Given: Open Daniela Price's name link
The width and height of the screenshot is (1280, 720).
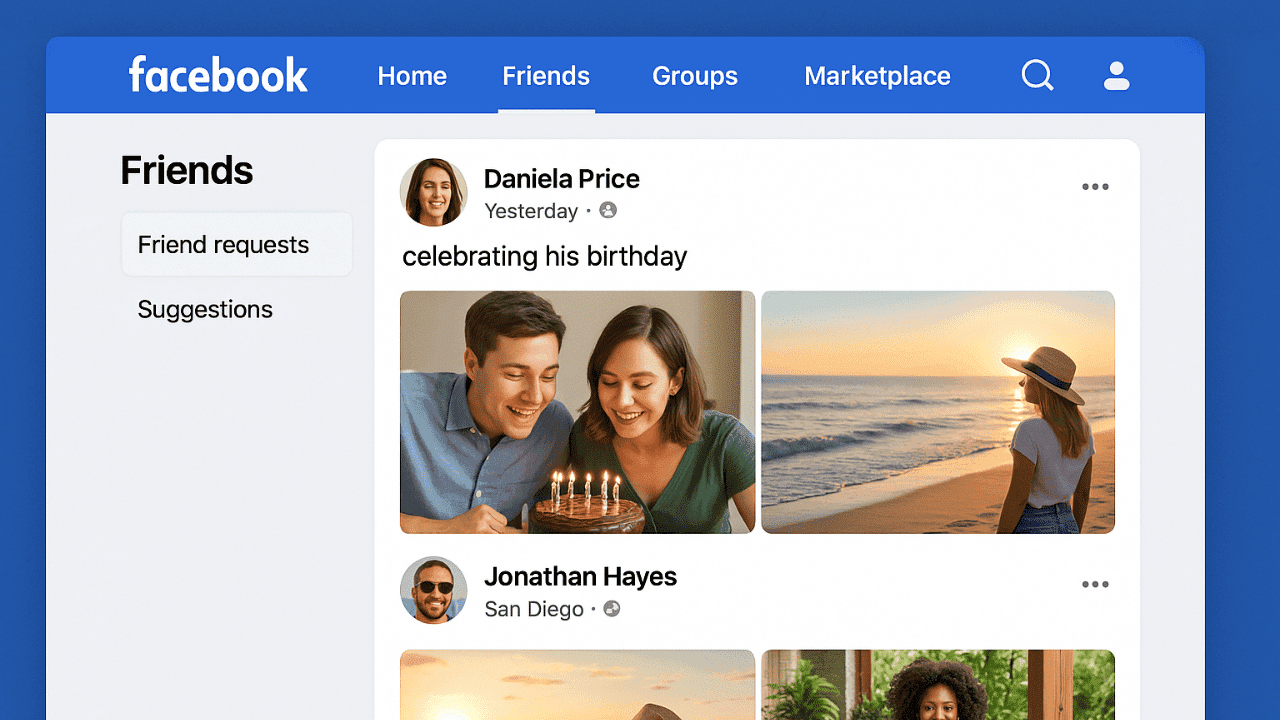Looking at the screenshot, I should pyautogui.click(x=562, y=179).
